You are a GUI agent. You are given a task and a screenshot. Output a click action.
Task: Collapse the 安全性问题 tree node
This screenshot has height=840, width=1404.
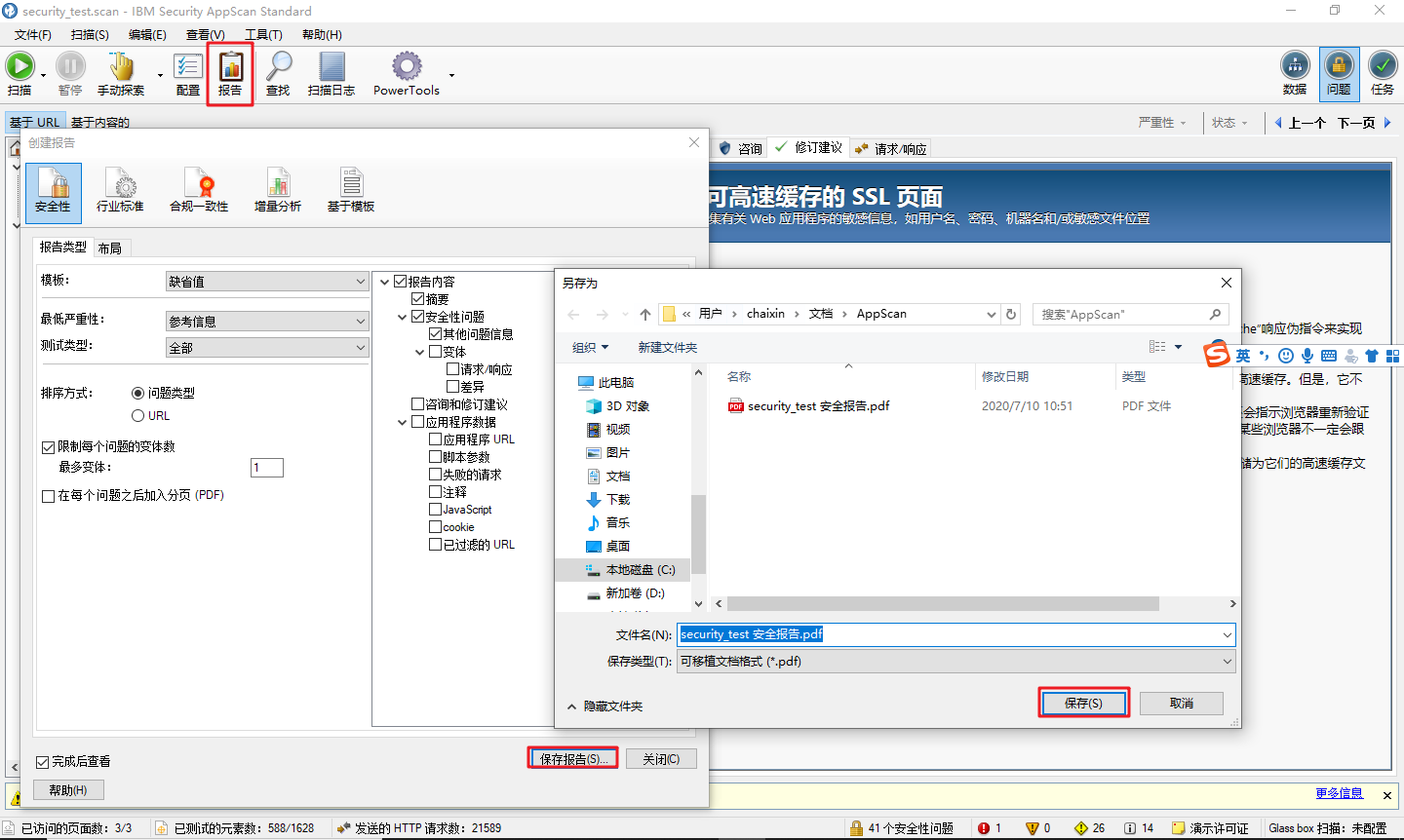pyautogui.click(x=403, y=317)
